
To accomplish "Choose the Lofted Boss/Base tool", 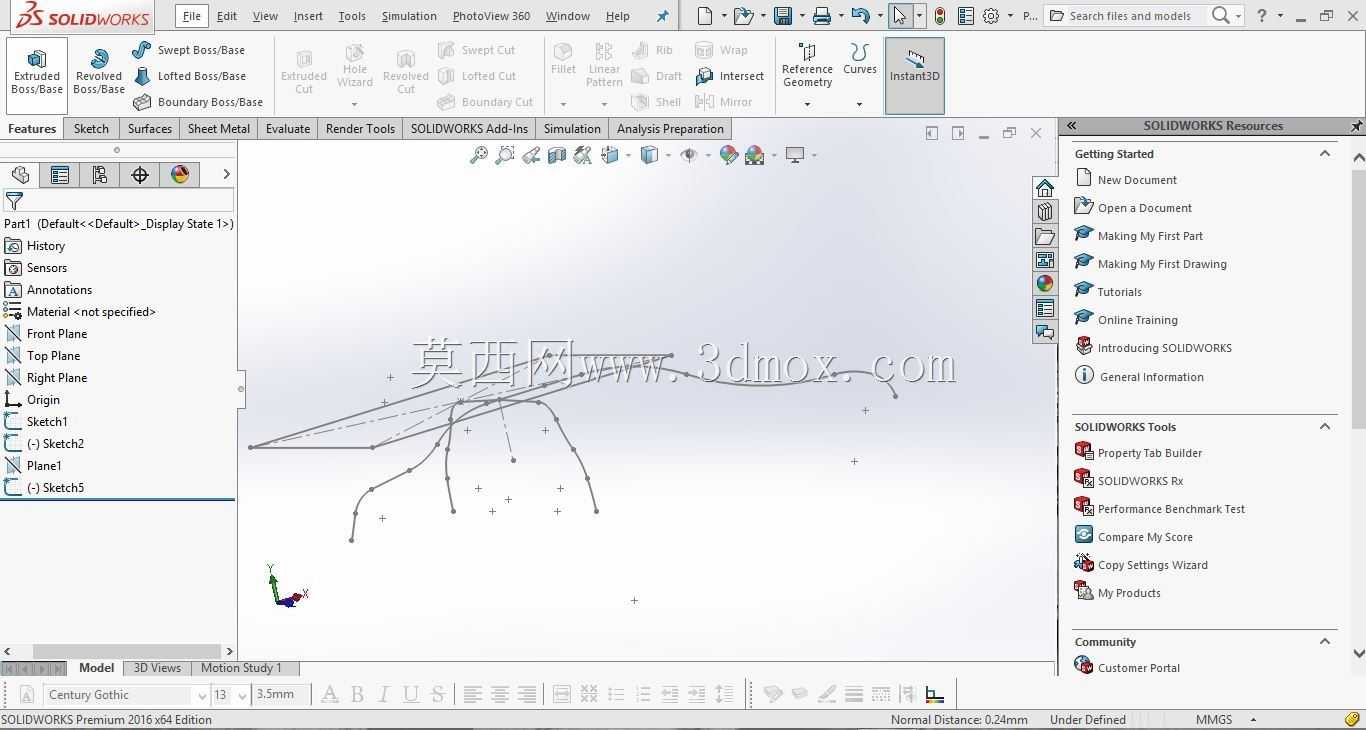I will 189,76.
